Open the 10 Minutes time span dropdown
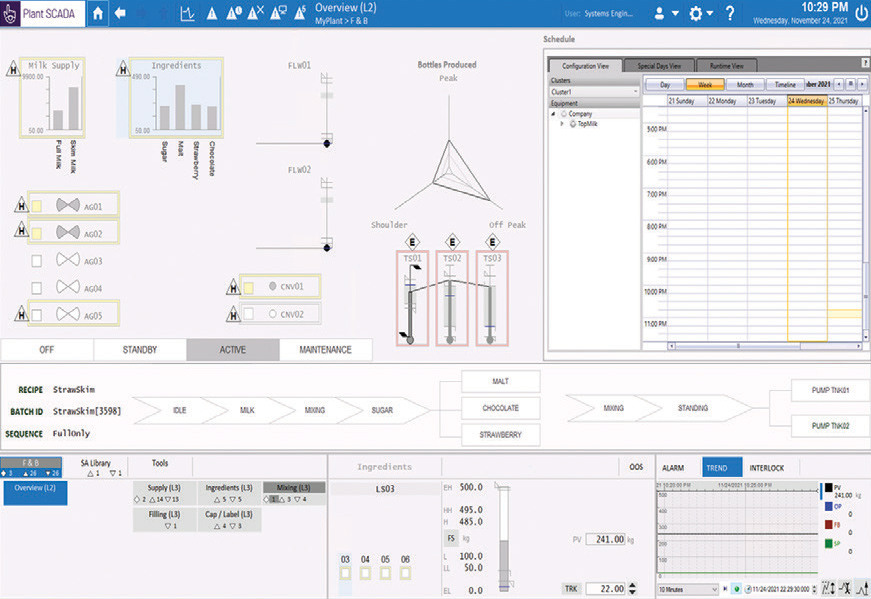 click(x=688, y=589)
